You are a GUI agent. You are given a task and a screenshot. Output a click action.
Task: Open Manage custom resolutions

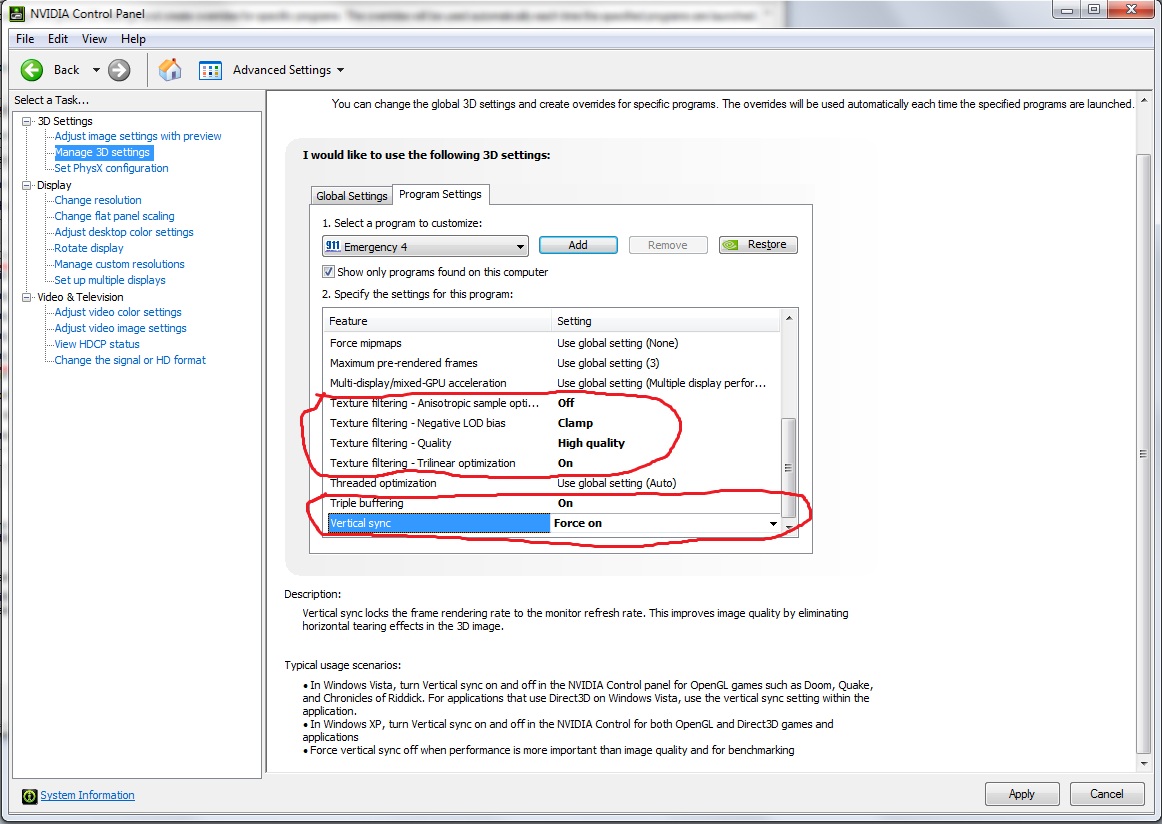[x=119, y=264]
